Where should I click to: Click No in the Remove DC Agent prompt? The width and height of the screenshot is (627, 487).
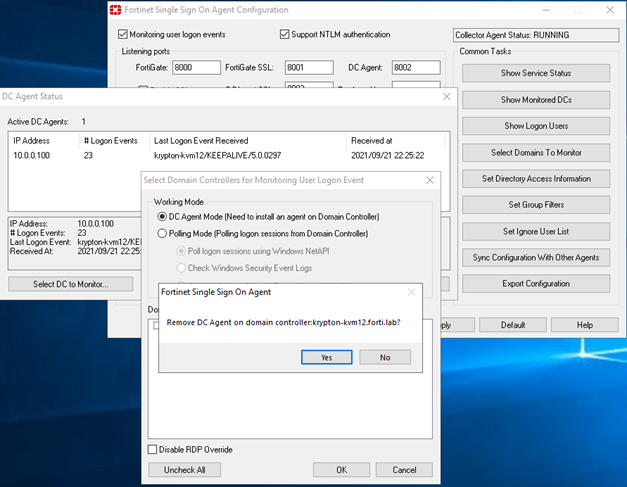(x=385, y=357)
